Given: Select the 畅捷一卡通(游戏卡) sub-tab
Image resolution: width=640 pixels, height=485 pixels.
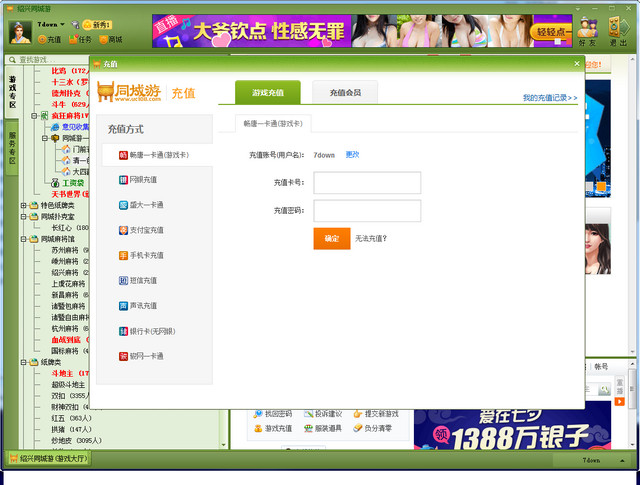Looking at the screenshot, I should tap(273, 124).
